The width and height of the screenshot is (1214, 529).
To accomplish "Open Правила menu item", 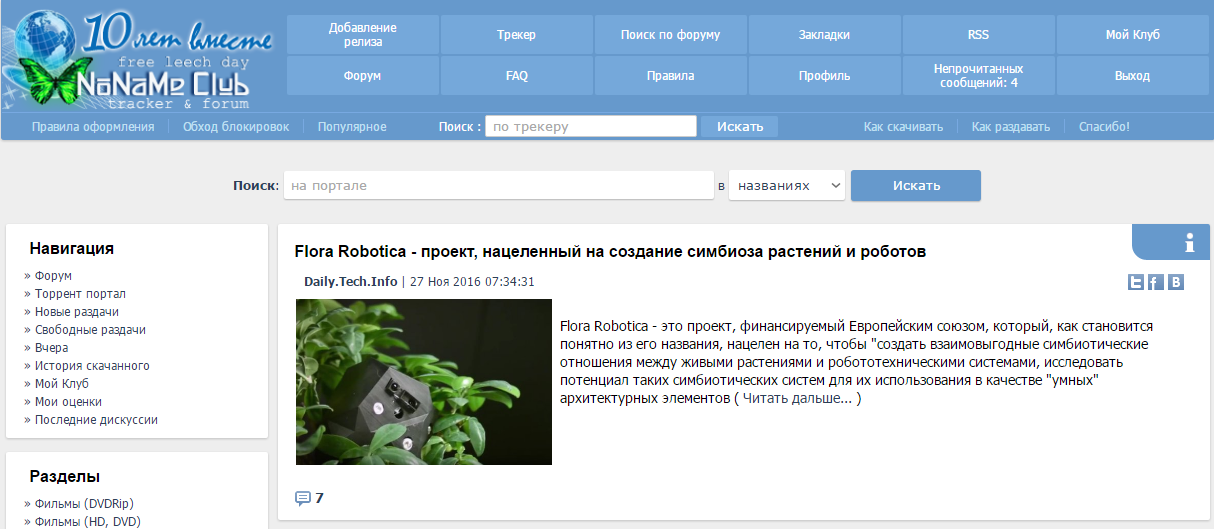I will pos(670,76).
